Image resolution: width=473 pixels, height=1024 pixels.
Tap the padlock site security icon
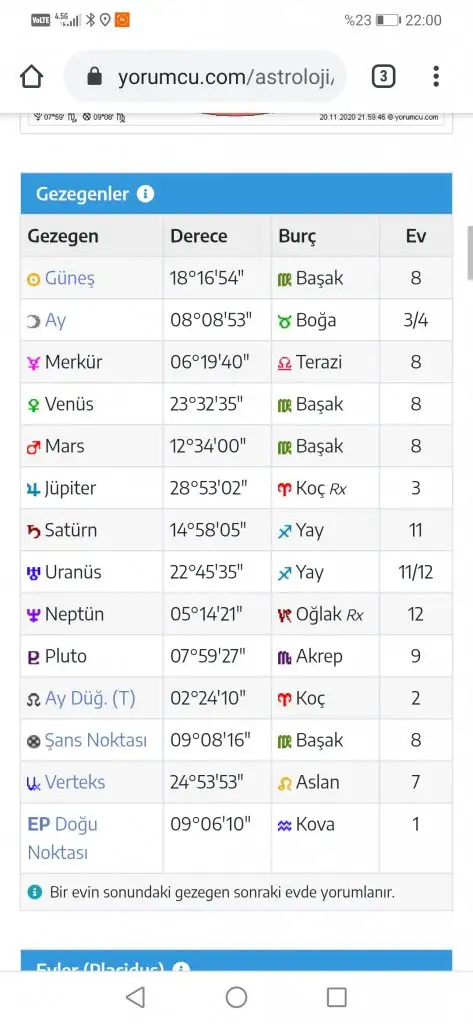[95, 77]
